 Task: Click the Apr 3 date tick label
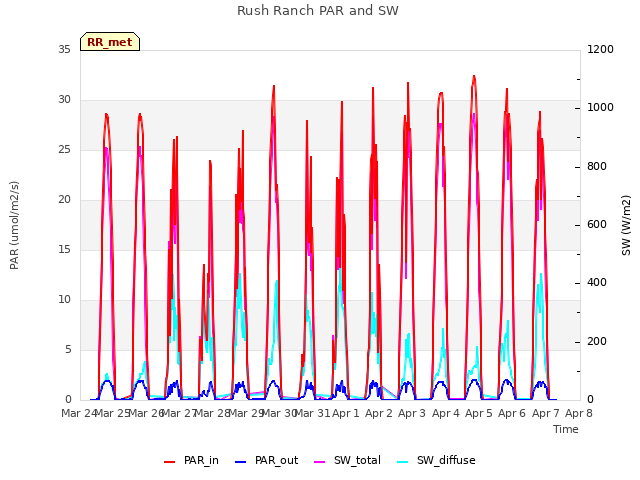coord(412,413)
